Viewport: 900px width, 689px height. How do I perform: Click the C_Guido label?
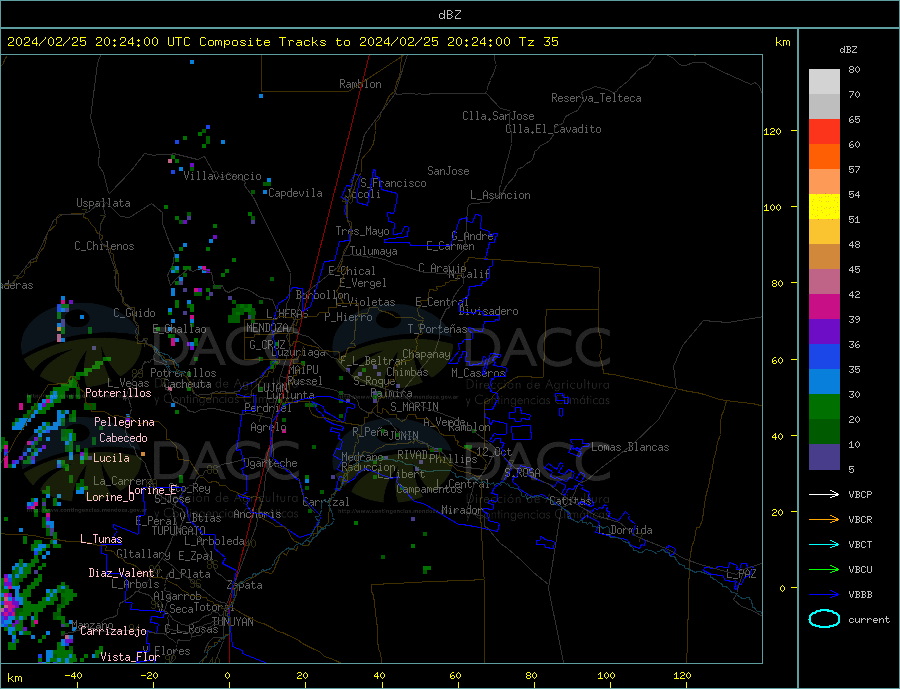pyautogui.click(x=134, y=313)
